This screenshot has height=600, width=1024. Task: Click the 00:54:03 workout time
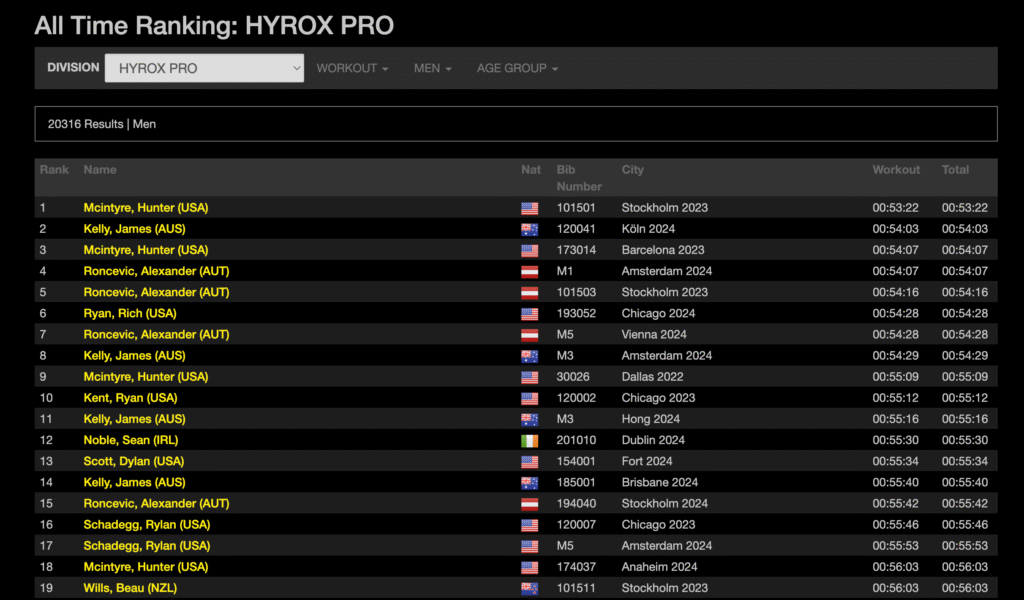[x=895, y=229]
